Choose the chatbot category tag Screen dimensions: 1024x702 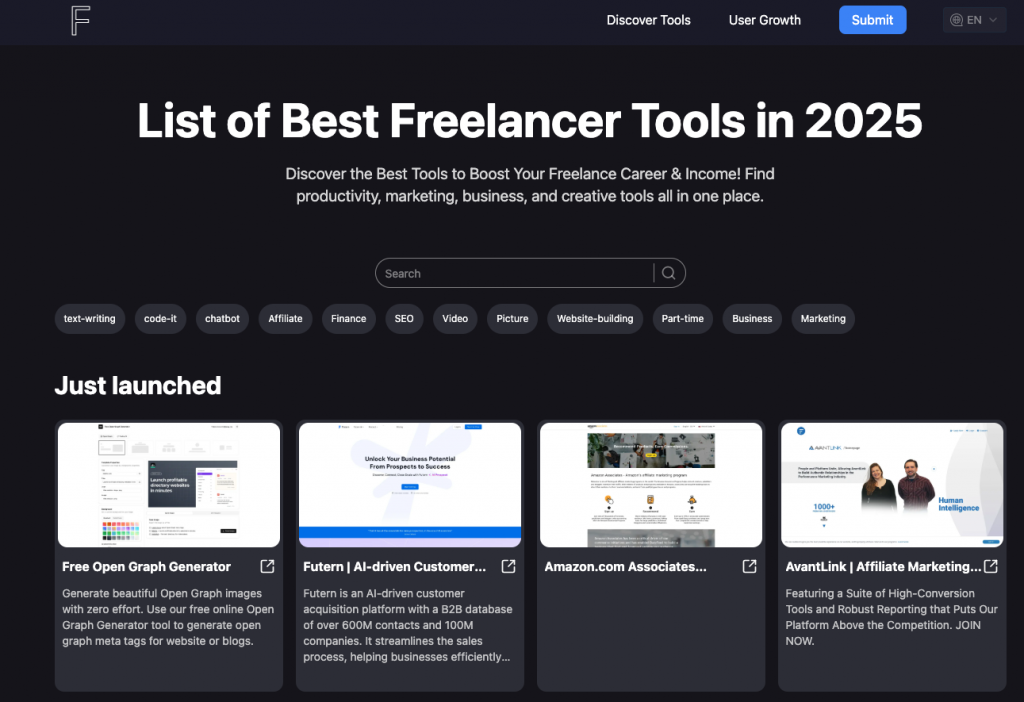click(222, 319)
